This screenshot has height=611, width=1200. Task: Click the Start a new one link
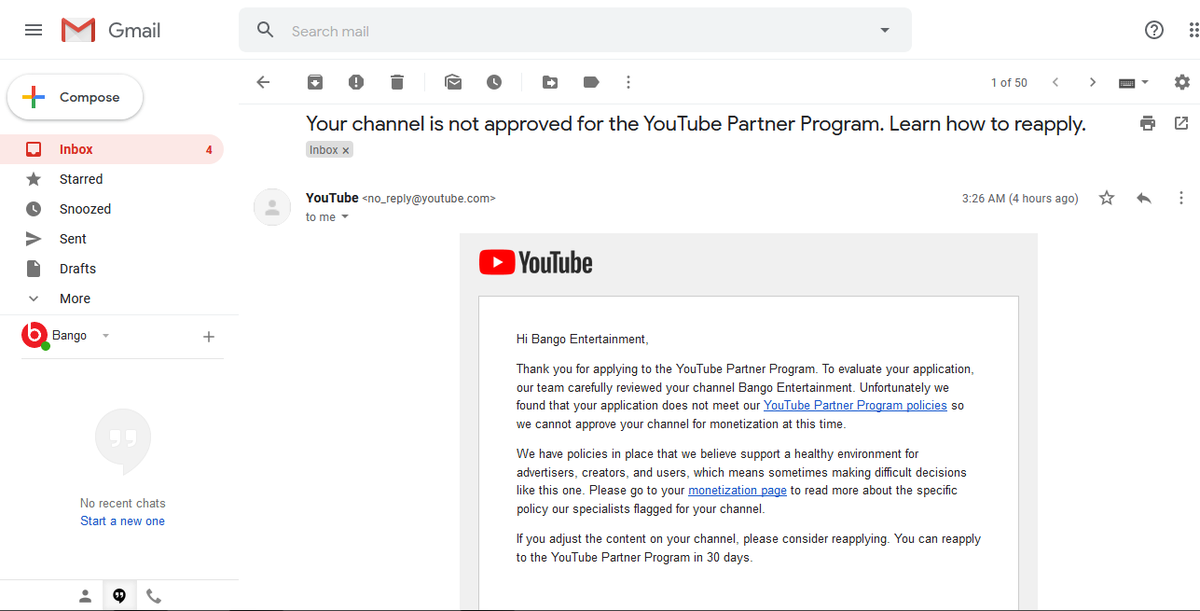click(123, 521)
